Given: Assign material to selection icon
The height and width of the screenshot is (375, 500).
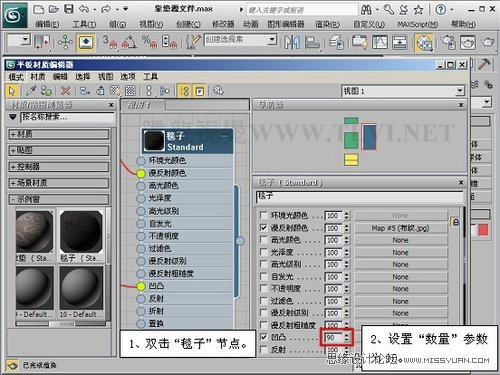Looking at the screenshot, I should [x=47, y=90].
